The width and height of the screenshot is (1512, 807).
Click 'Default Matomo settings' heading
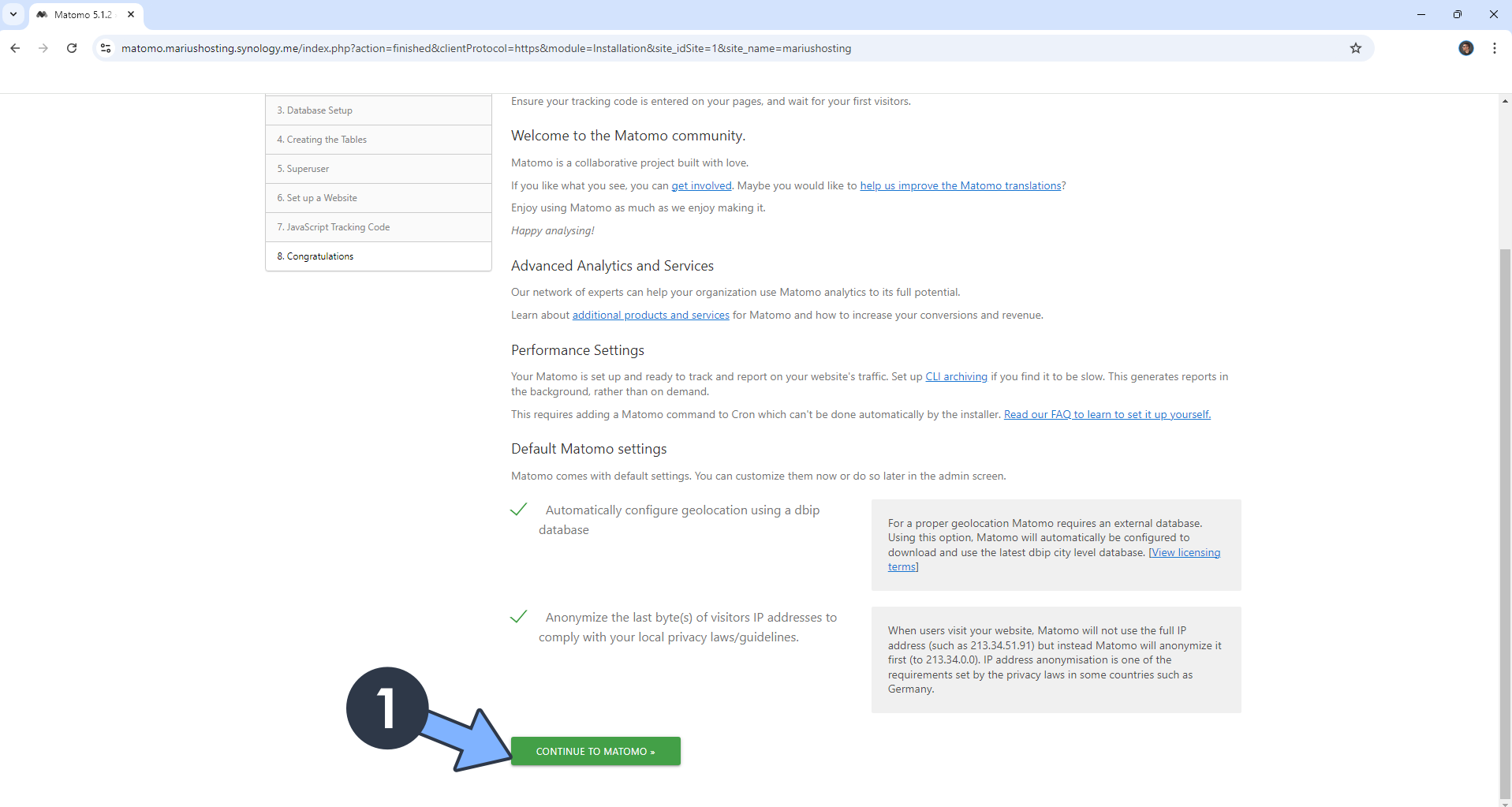(588, 449)
